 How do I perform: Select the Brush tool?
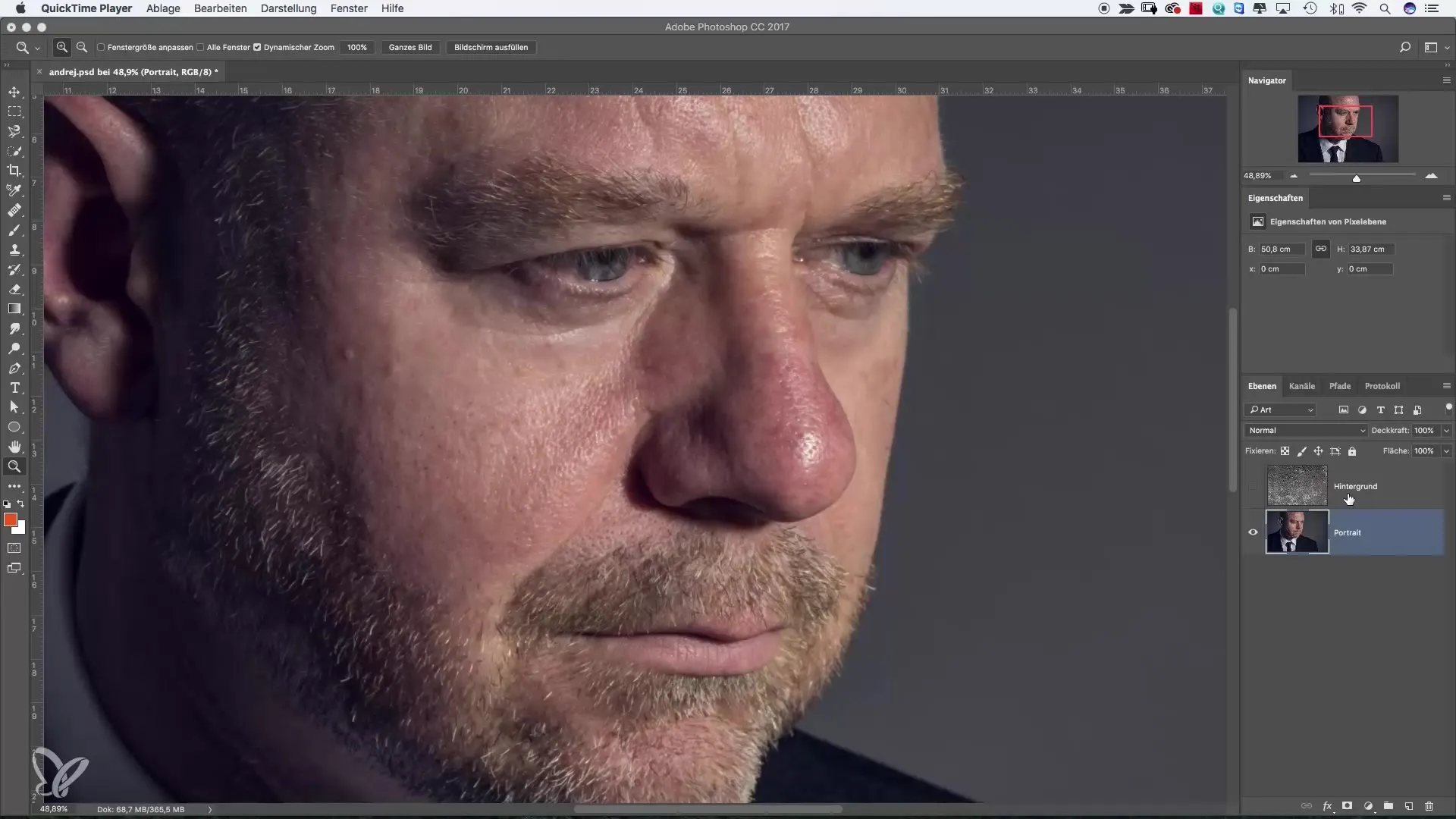(14, 230)
